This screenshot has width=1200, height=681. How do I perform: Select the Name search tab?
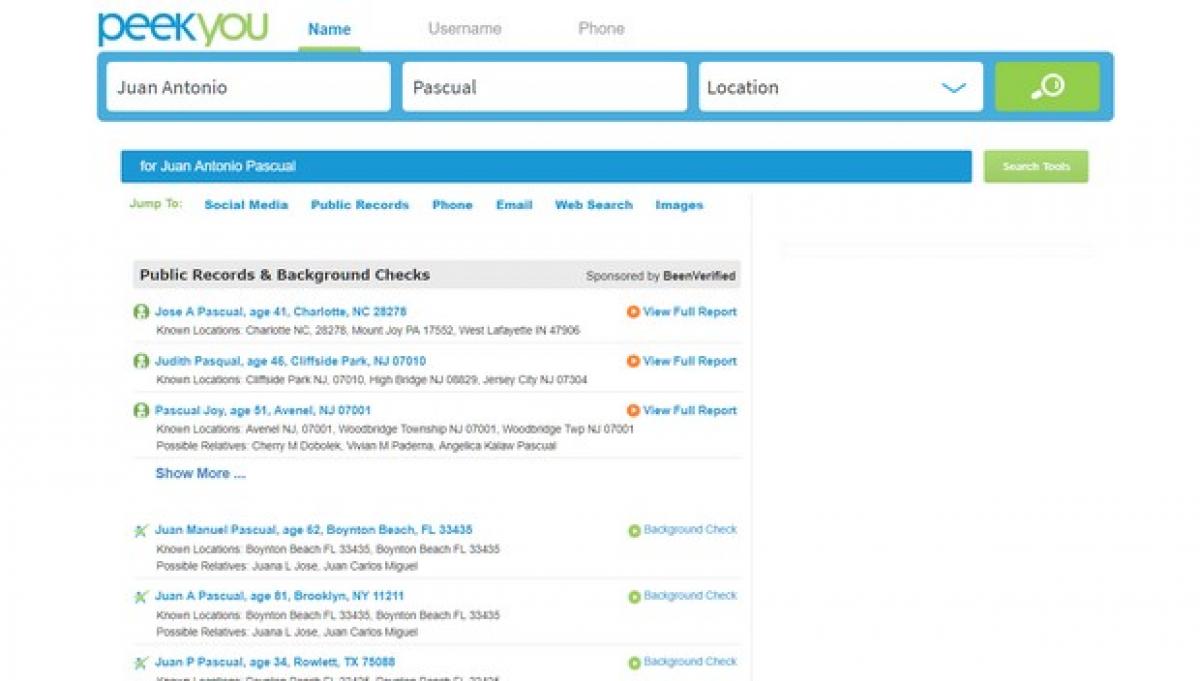(x=329, y=29)
